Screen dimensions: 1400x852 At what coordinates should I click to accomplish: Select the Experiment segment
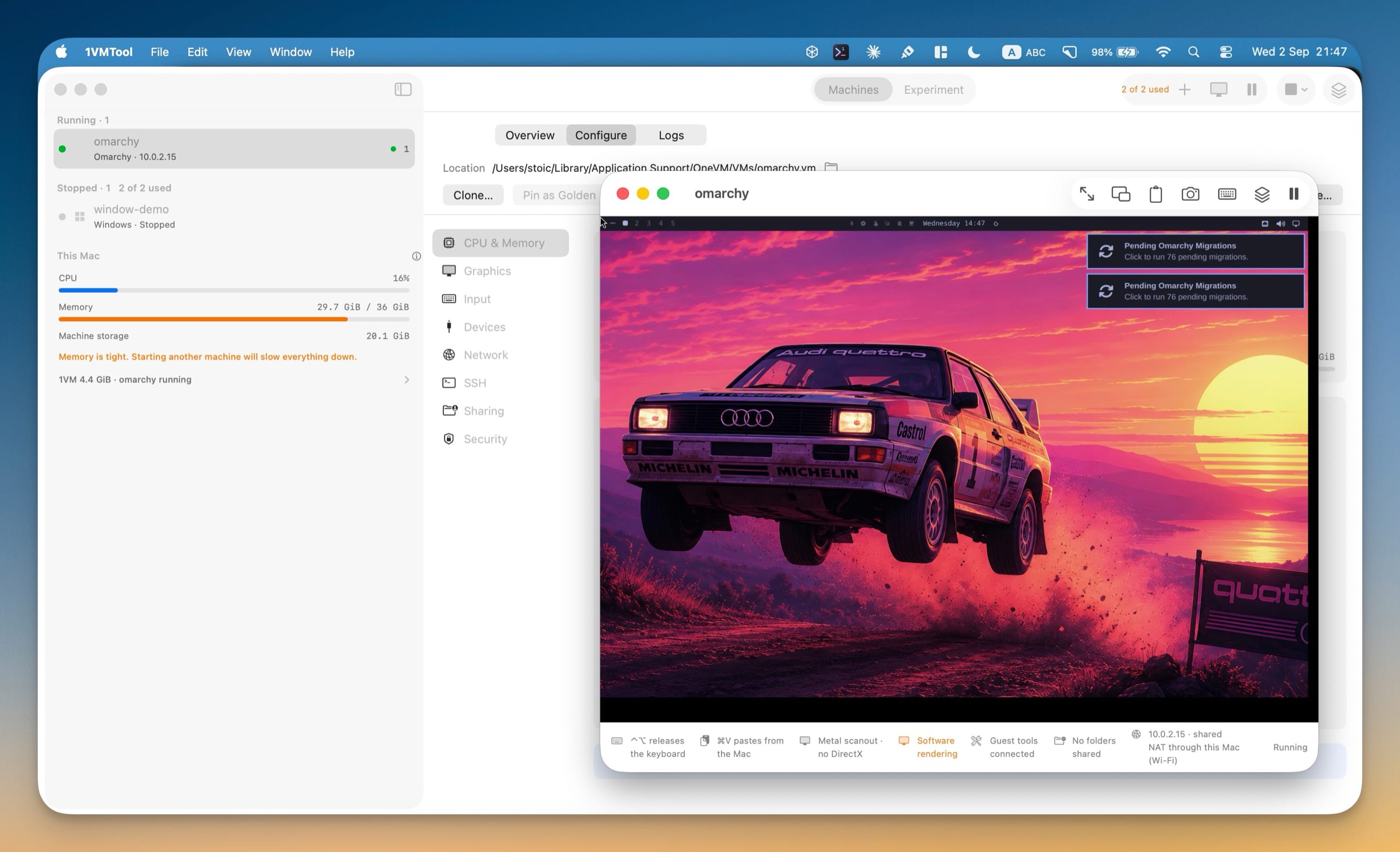(933, 89)
